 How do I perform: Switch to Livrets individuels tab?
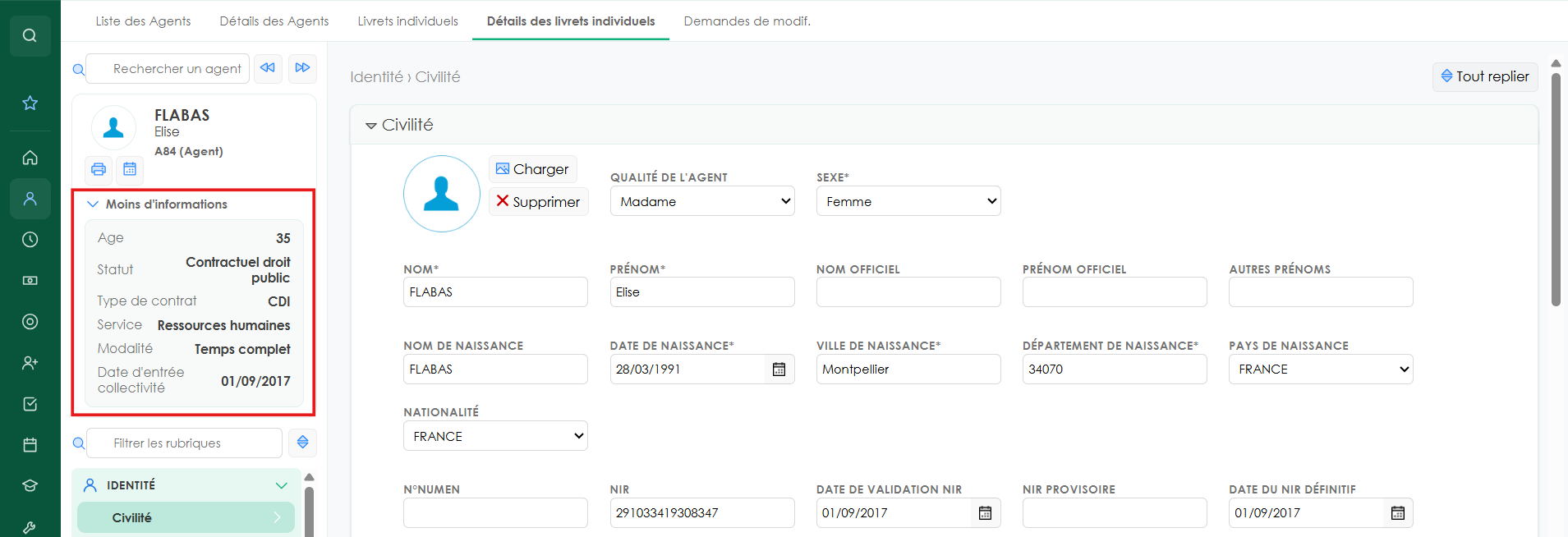[x=407, y=21]
